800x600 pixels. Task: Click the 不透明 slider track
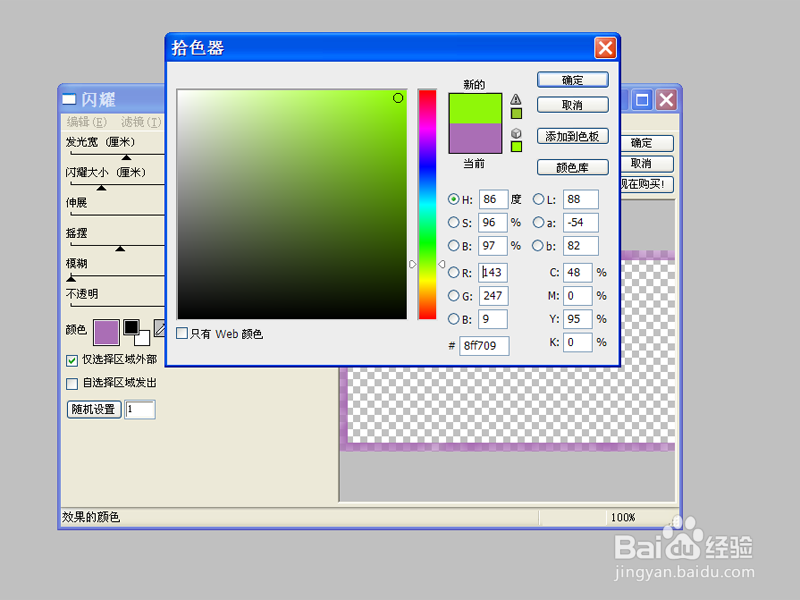[117, 306]
